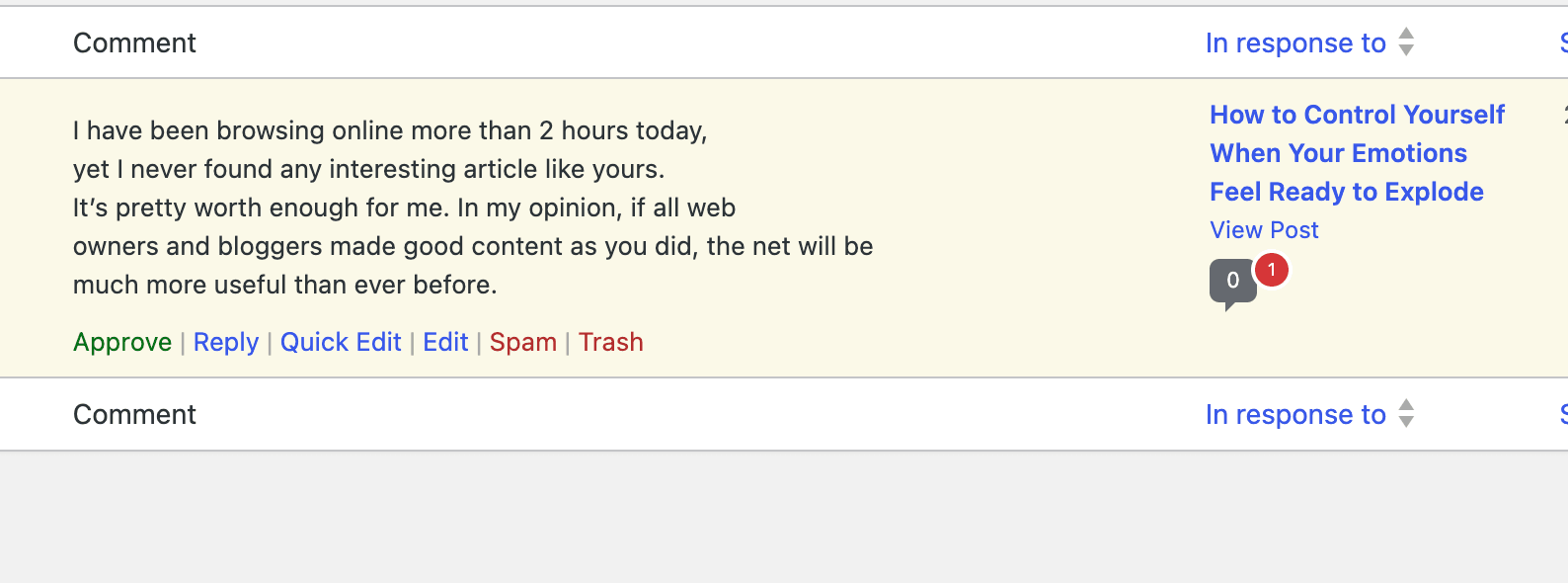Open the 'How to Control Yourself' post title

coord(1357,153)
